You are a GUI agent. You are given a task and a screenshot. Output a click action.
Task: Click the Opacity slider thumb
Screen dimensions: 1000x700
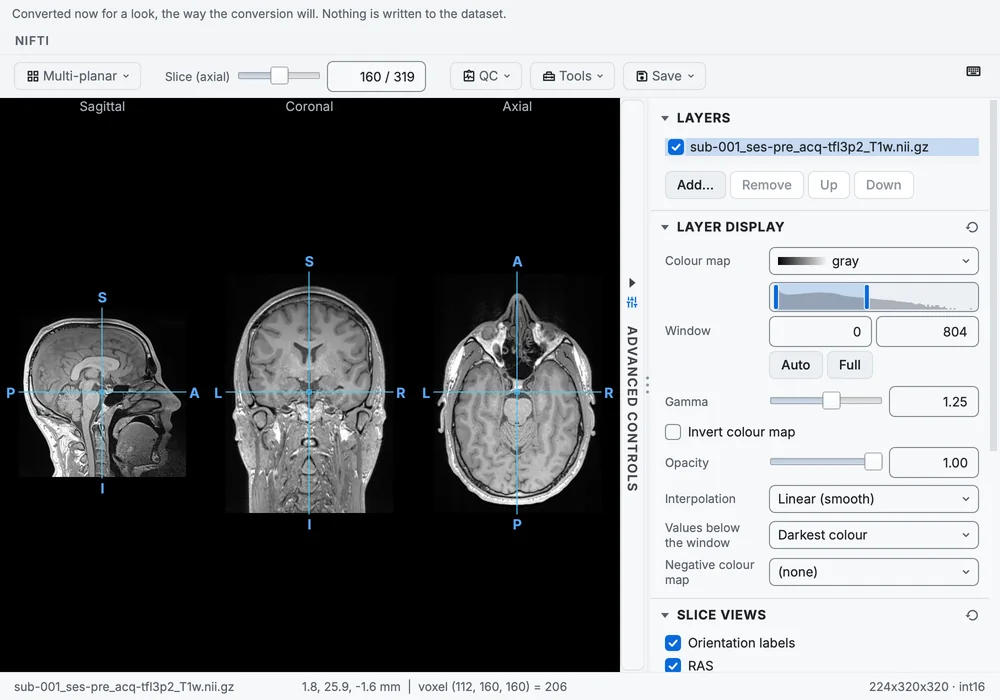(x=873, y=462)
